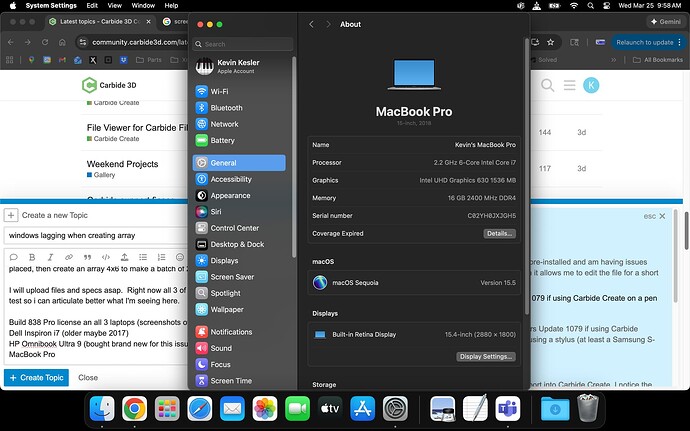
Task: Open Microsoft Teams from the Dock
Action: [x=507, y=409]
